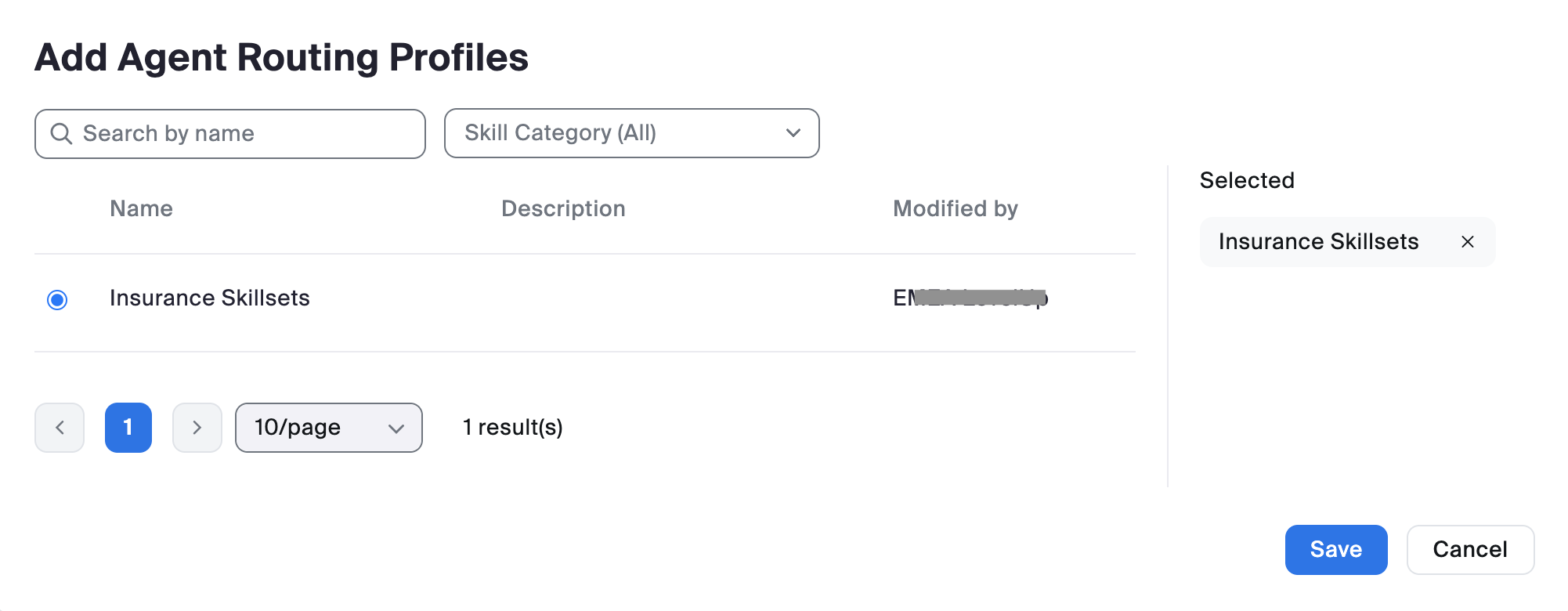Click page number 1 in pagination
This screenshot has width=1568, height=611.
coord(128,428)
